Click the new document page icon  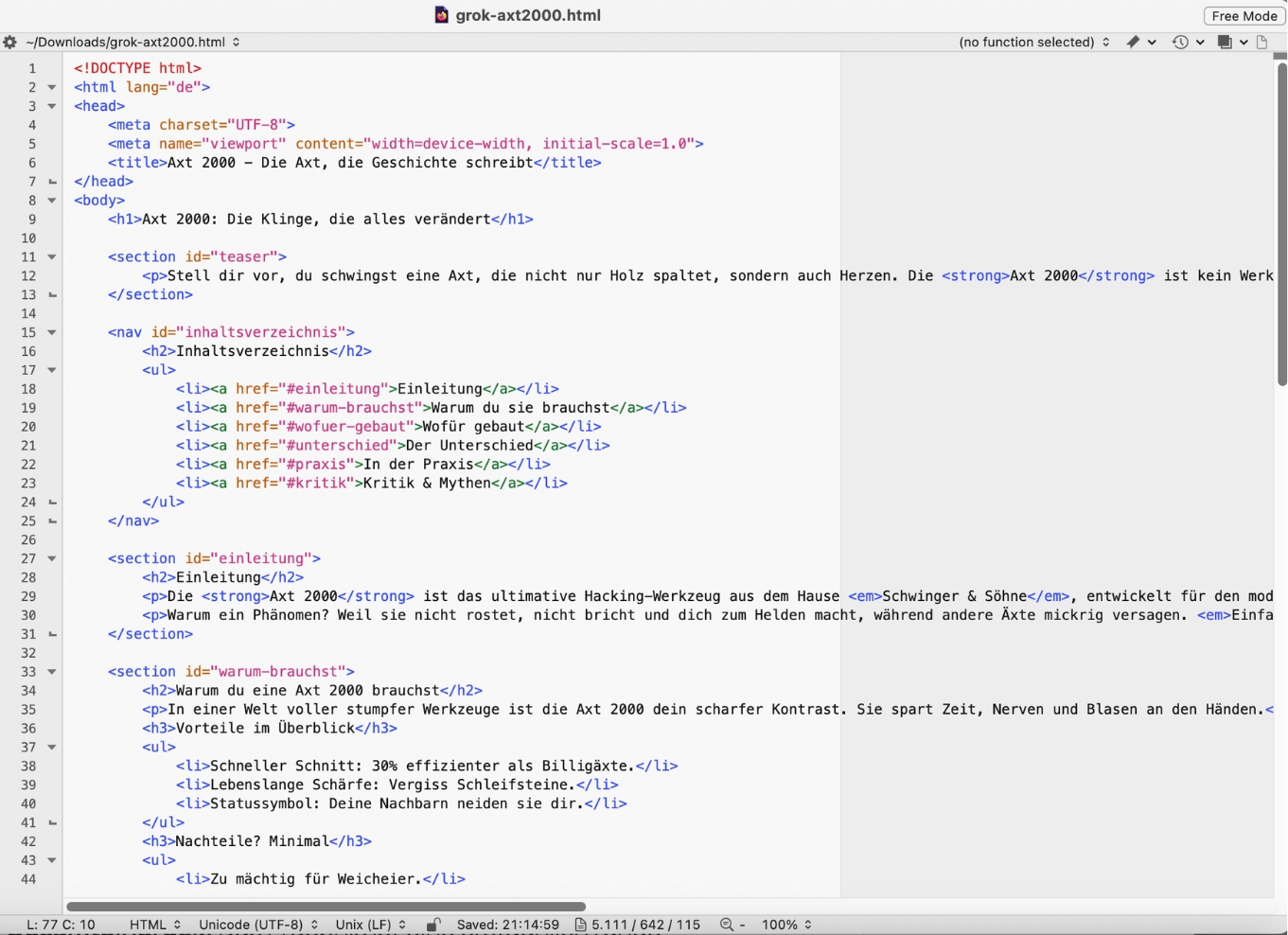pyautogui.click(x=1262, y=42)
